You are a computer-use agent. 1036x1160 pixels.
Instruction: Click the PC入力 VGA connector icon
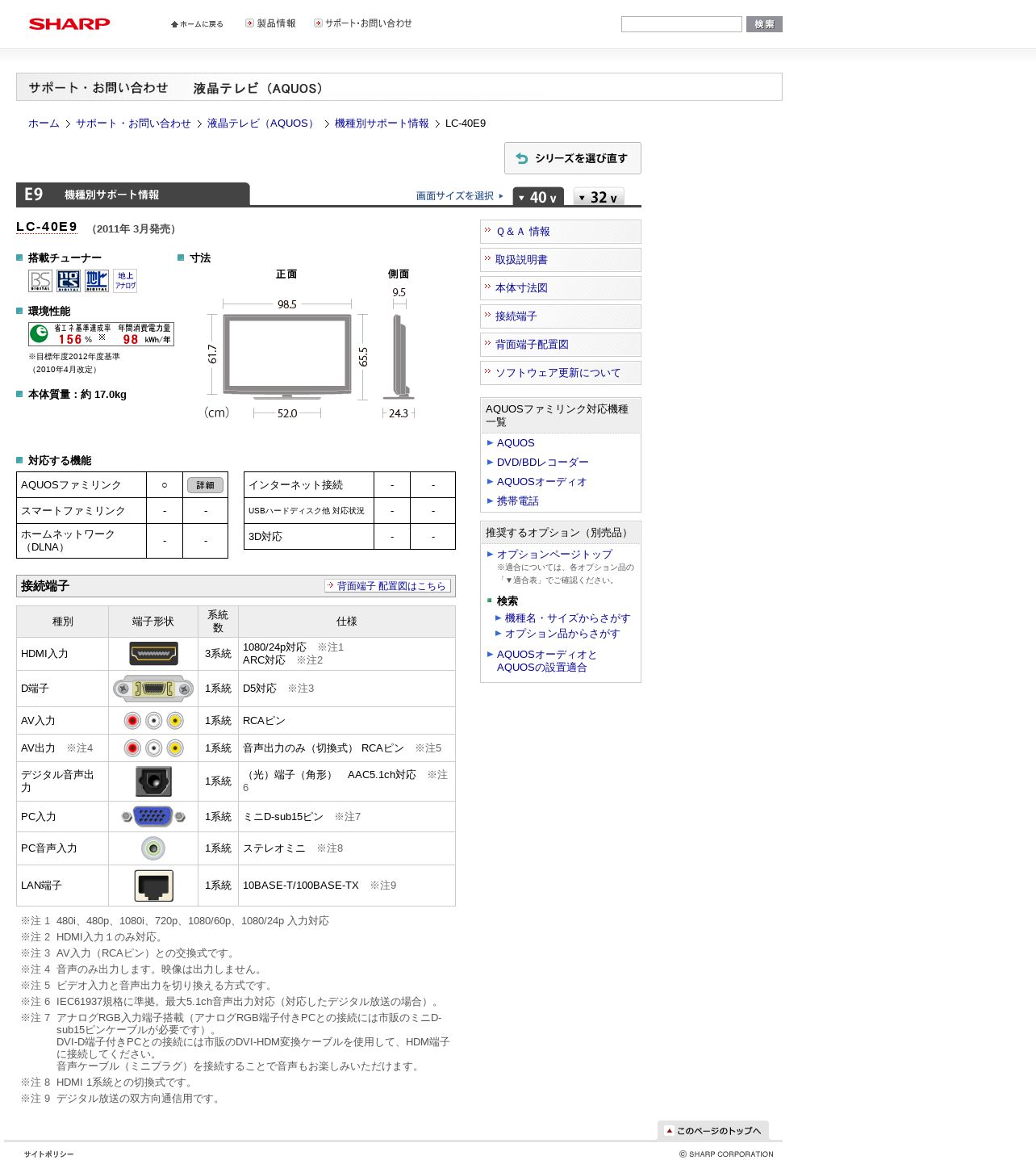point(153,817)
